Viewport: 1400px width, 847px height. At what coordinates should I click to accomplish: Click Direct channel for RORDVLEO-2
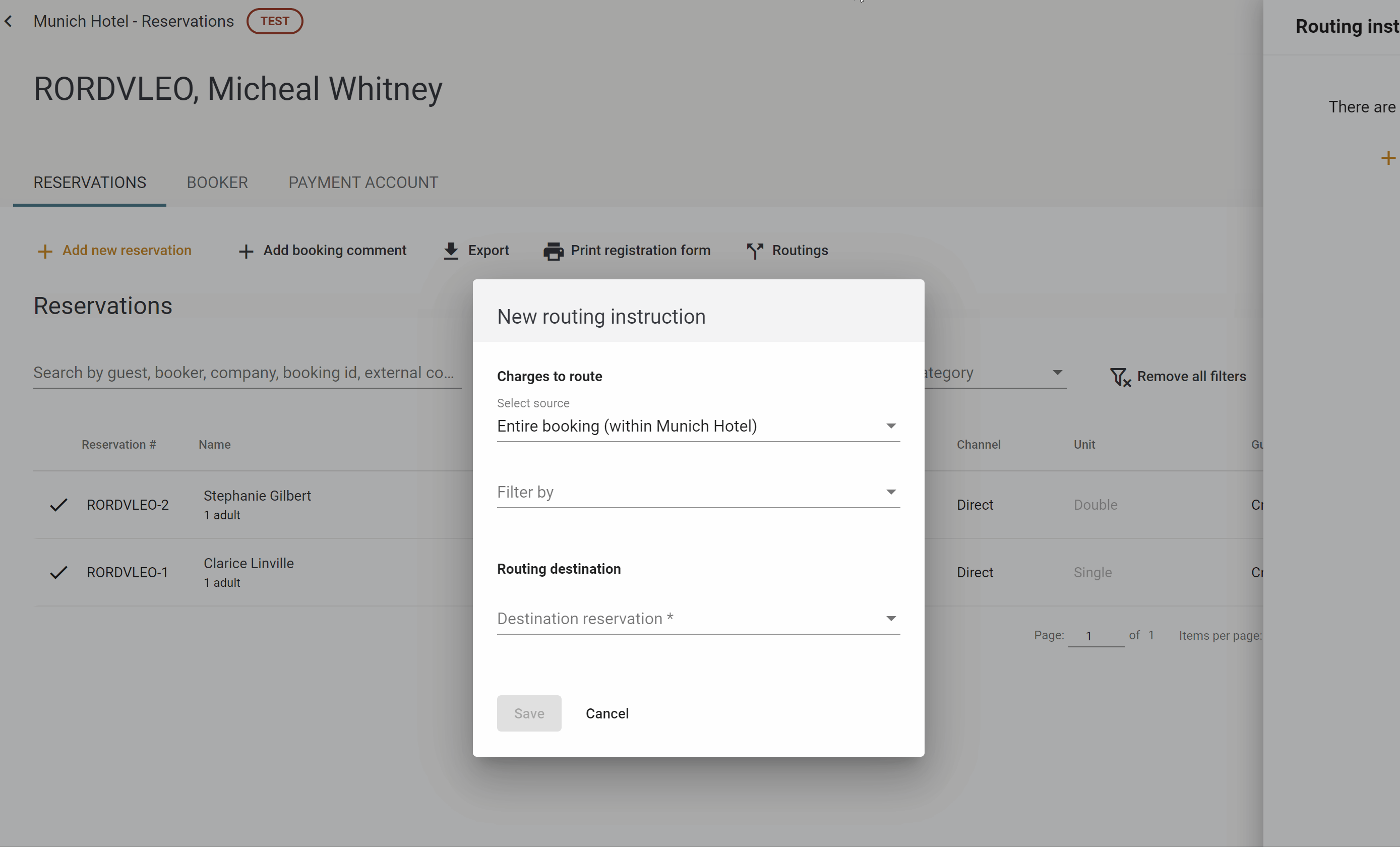(x=975, y=505)
